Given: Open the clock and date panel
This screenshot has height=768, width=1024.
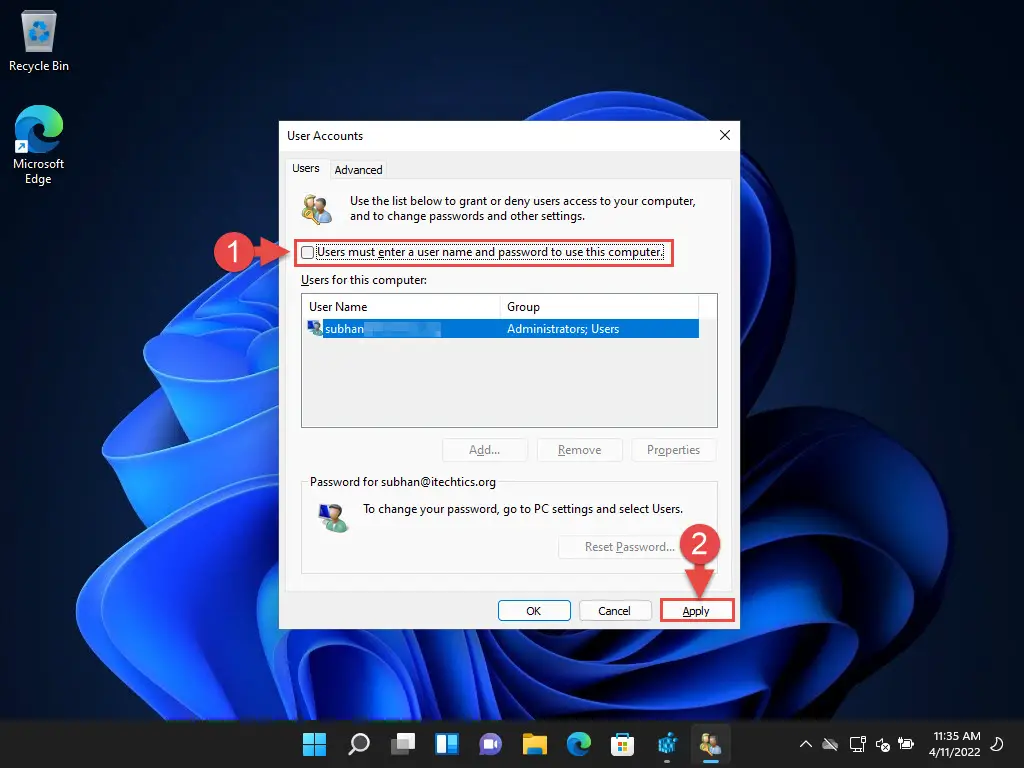Looking at the screenshot, I should pyautogui.click(x=957, y=744).
